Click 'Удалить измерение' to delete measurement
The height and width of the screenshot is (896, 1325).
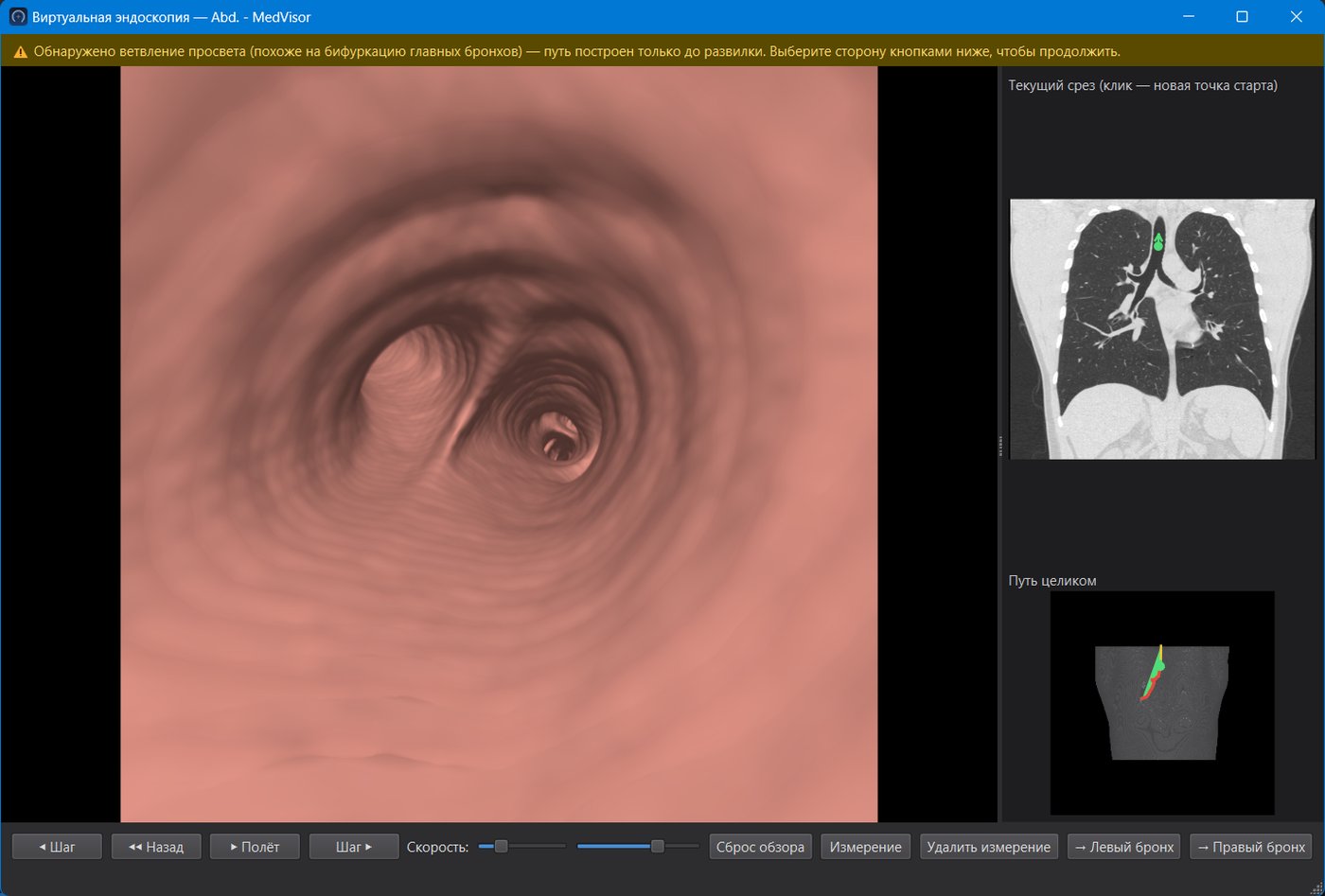point(988,847)
